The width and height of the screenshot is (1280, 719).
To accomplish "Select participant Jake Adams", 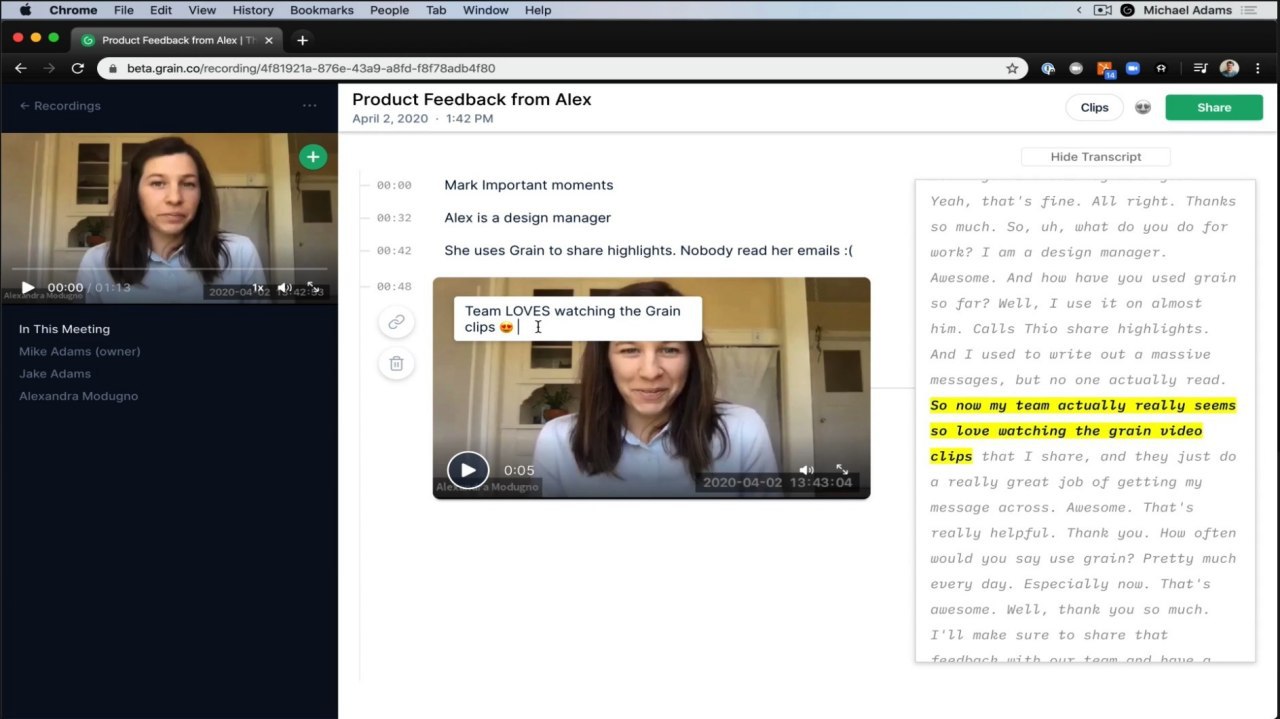I will pyautogui.click(x=55, y=374).
